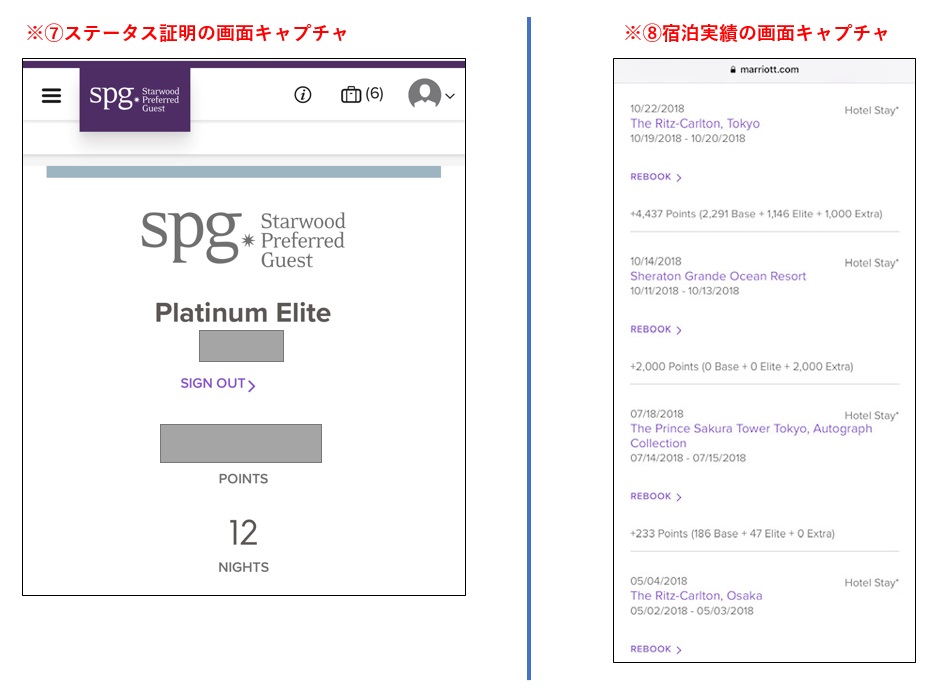Screen dimensions: 939x694
Task: Click stay dates 05/02/2018 - 05/03/2018
Action: tap(692, 611)
